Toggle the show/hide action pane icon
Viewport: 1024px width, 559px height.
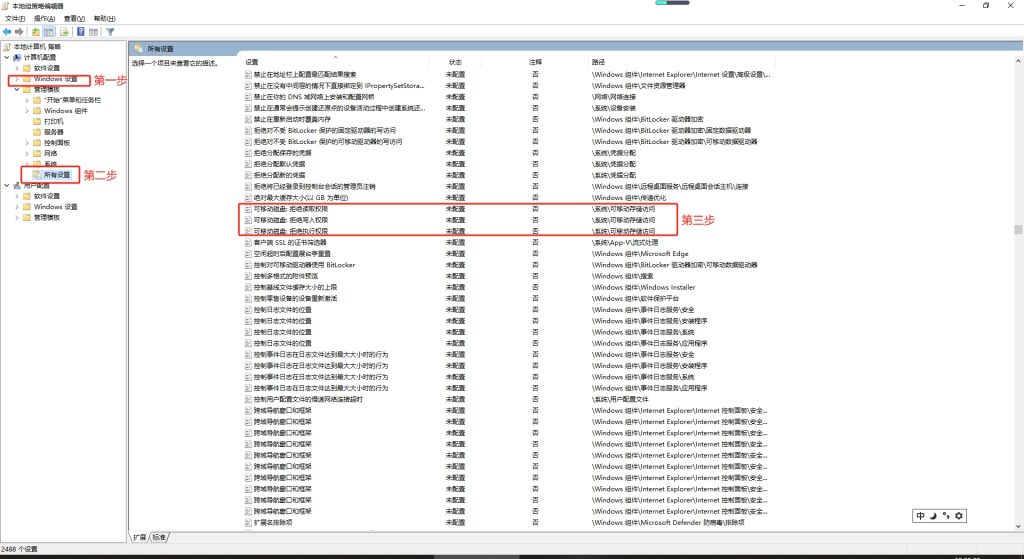(93, 31)
